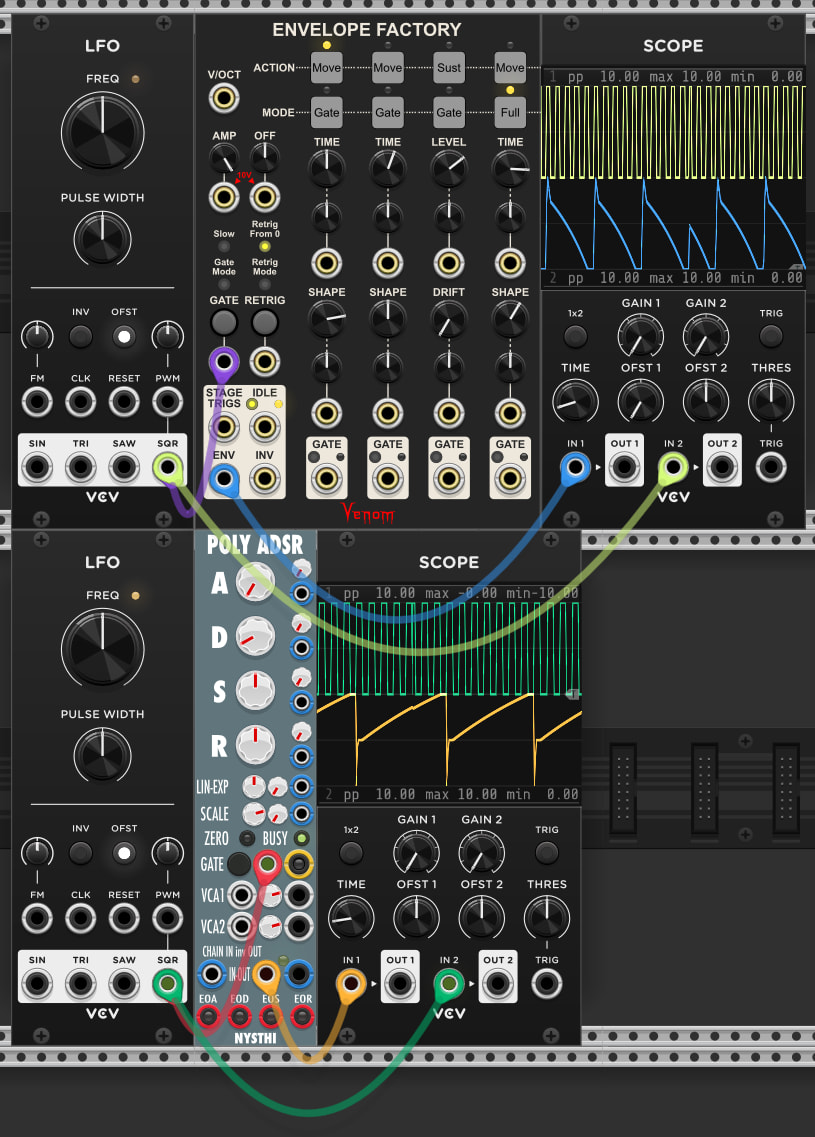Toggle the top LFO INV switch

coord(80,336)
